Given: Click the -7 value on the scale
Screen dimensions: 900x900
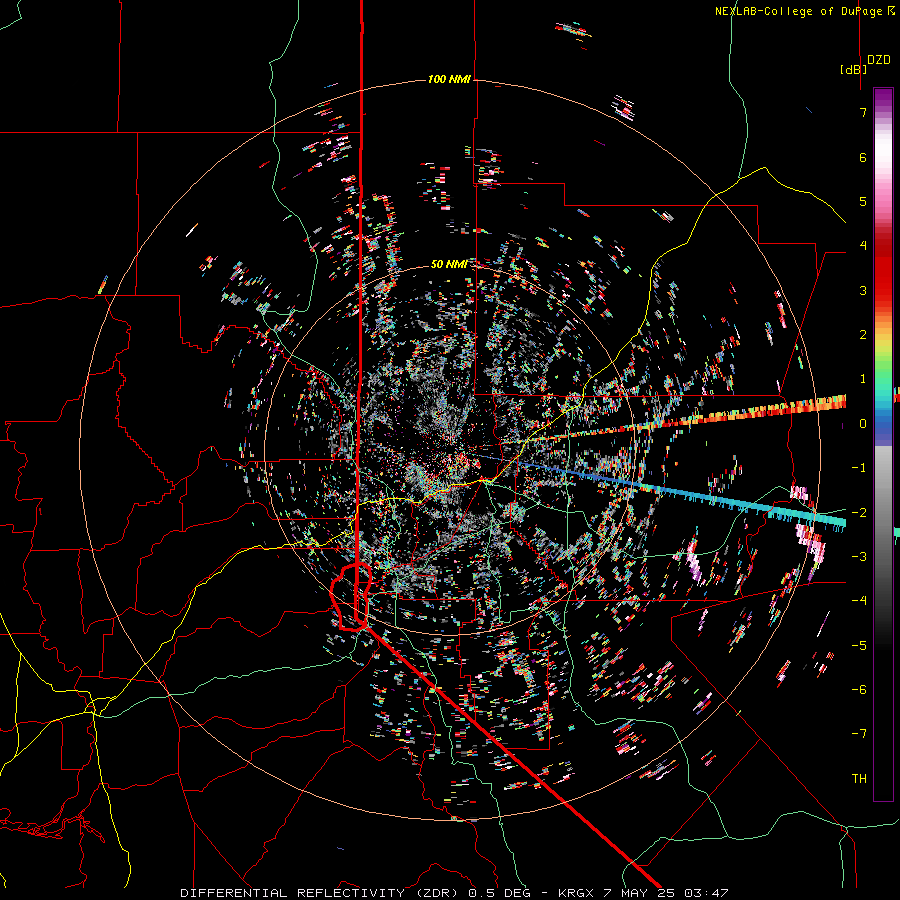Looking at the screenshot, I should [x=859, y=734].
